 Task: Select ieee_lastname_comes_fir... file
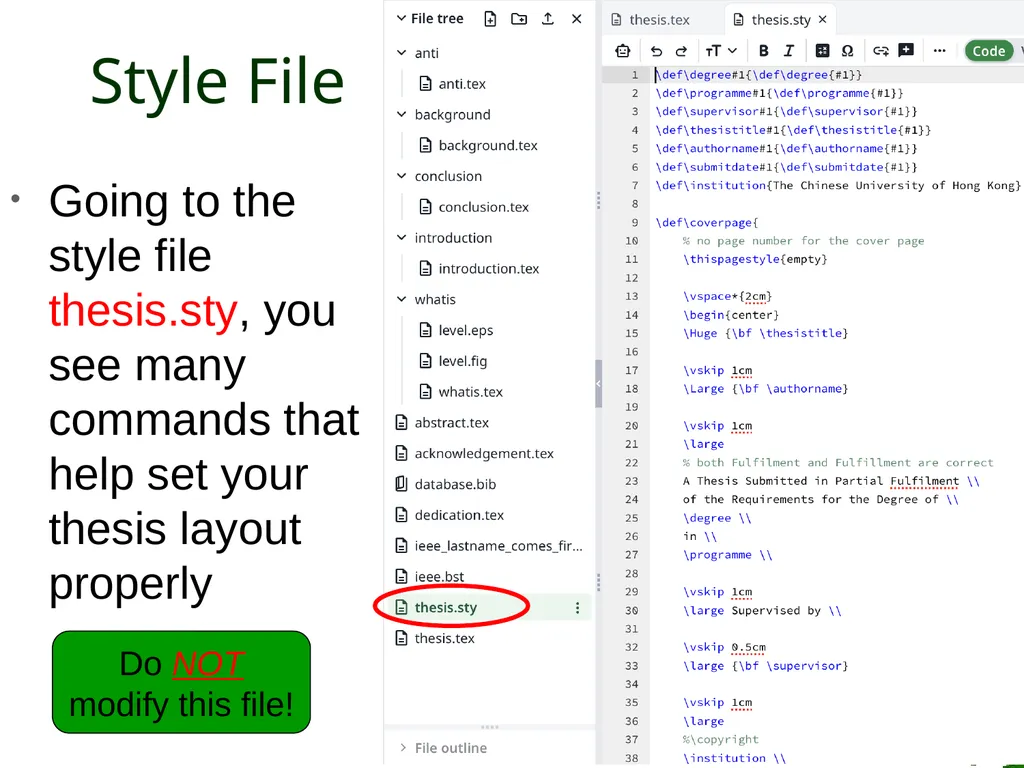pyautogui.click(x=498, y=546)
